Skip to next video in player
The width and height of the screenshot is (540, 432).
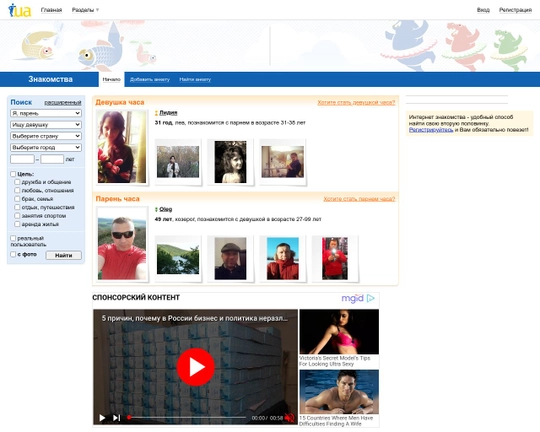coord(116,418)
